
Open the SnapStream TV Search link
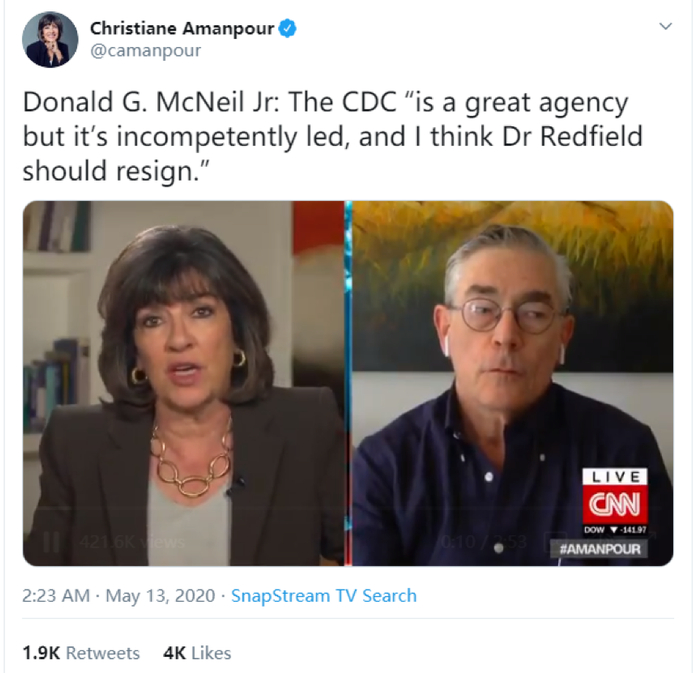pos(324,596)
